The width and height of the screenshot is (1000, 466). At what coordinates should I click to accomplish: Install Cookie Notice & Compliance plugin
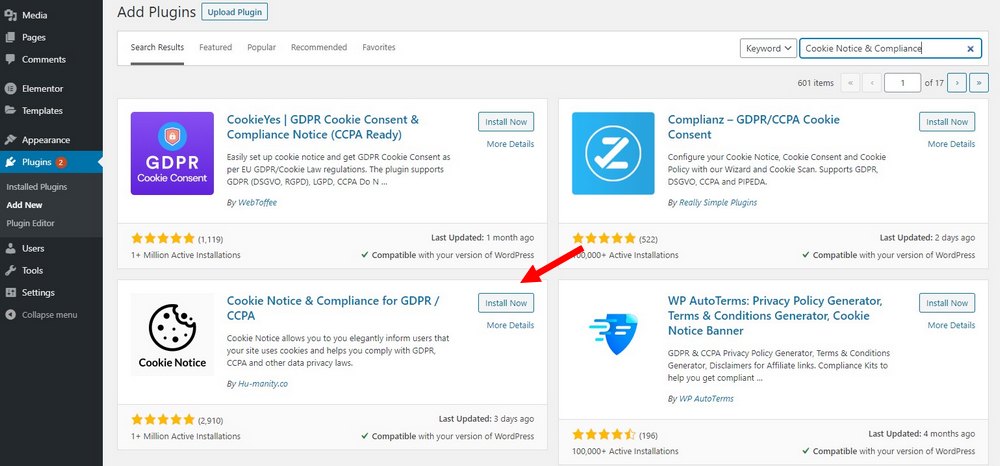506,303
